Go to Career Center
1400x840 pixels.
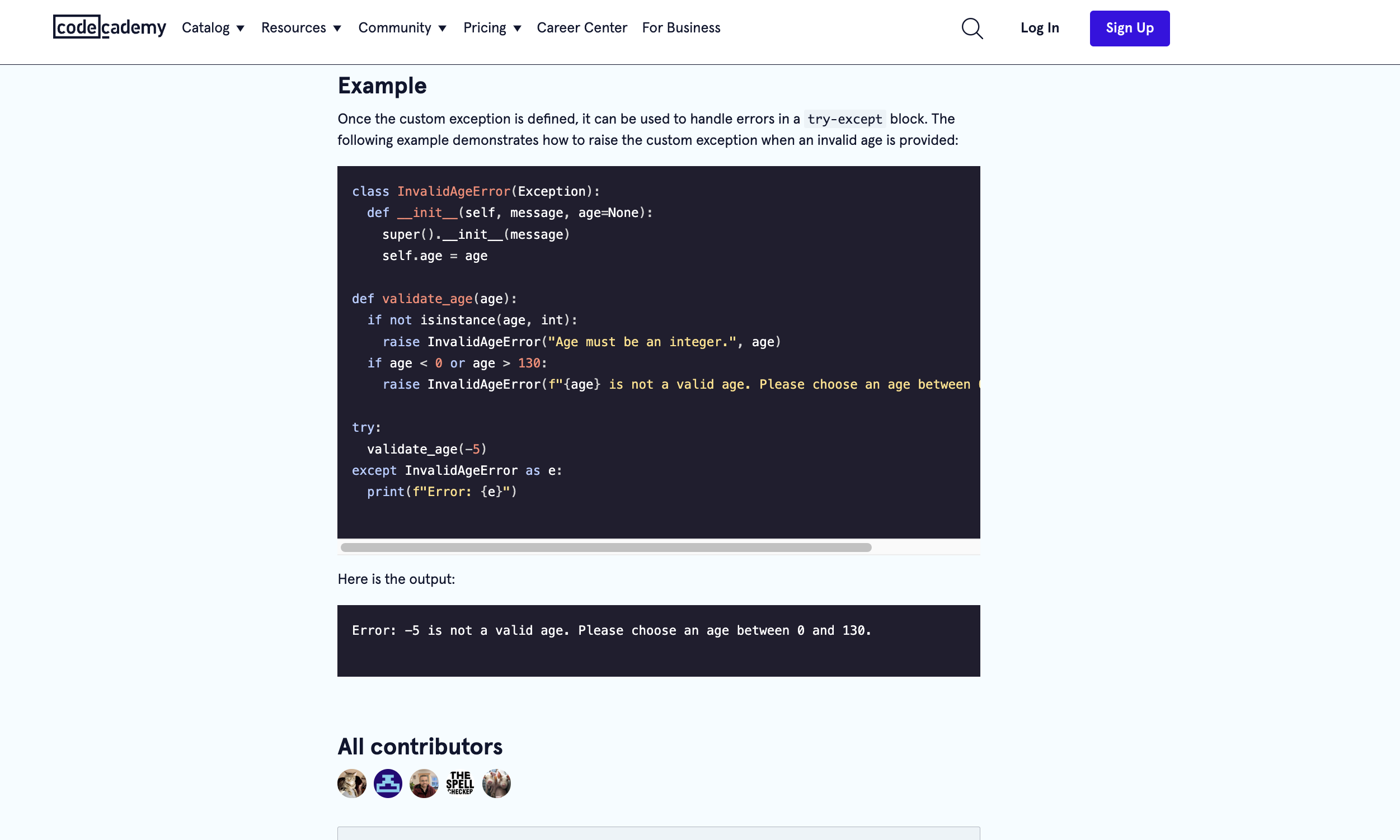pyautogui.click(x=581, y=28)
